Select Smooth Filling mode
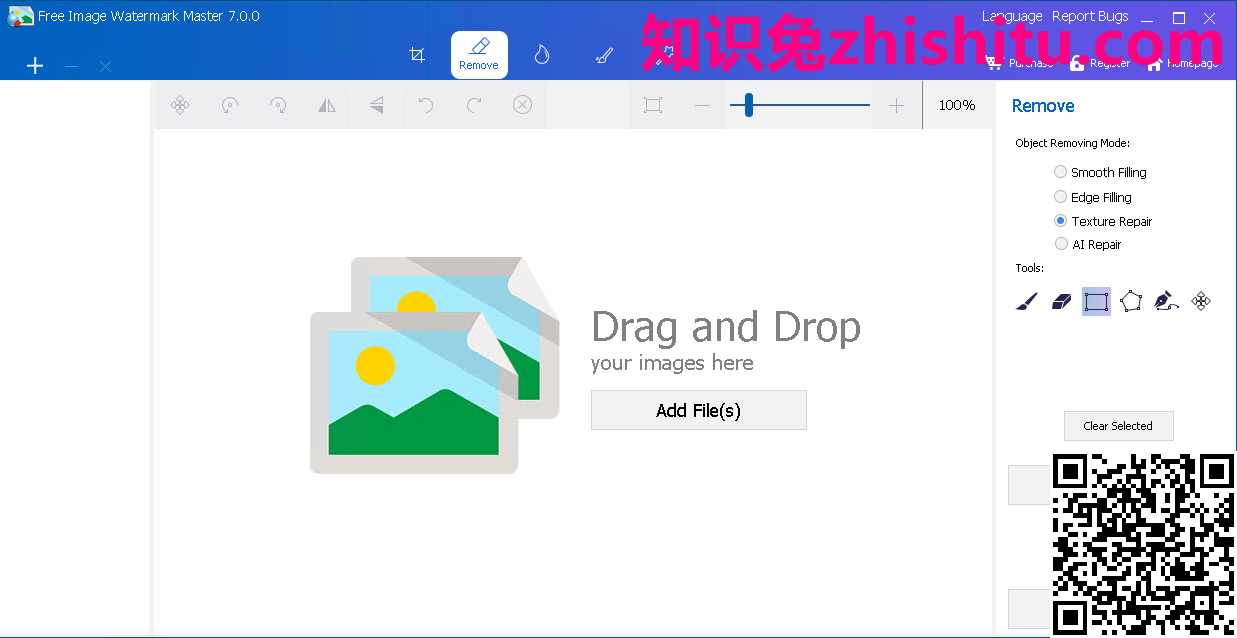Screen dimensions: 1237x638 pyautogui.click(x=1100, y=172)
